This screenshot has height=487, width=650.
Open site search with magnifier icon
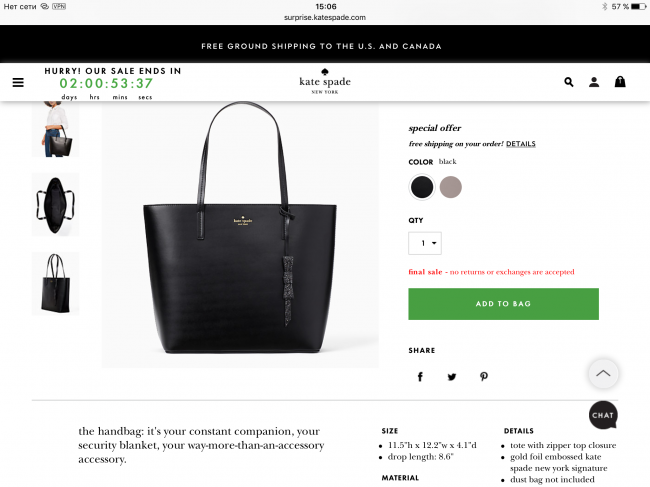[569, 82]
